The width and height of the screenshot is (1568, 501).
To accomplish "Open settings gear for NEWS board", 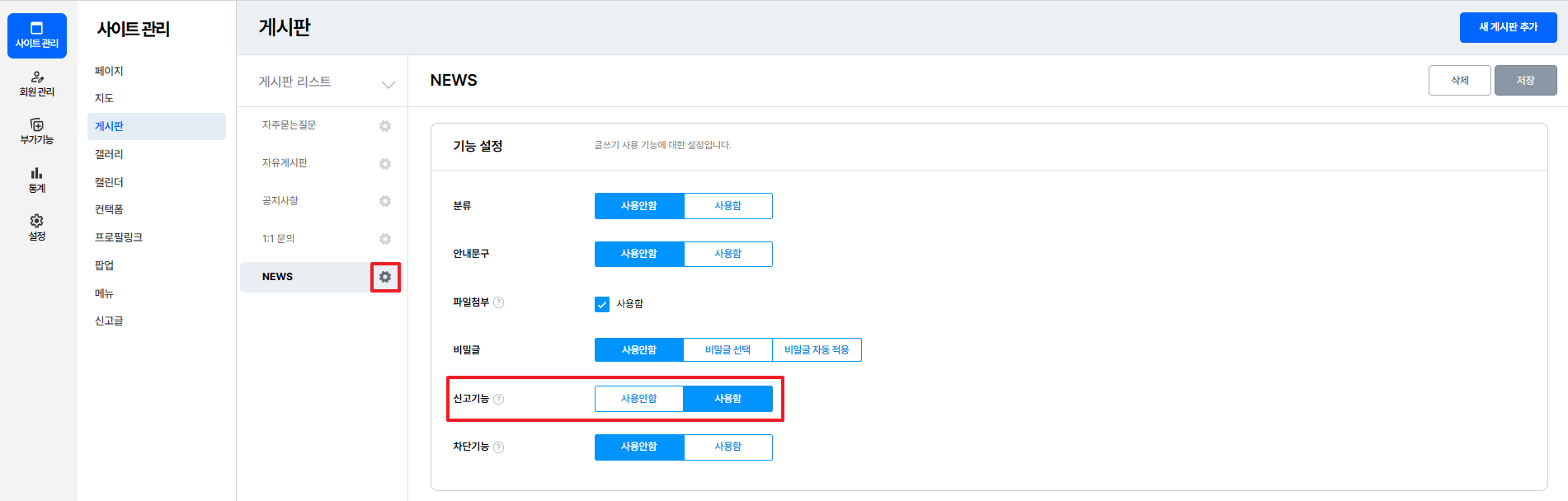I will coord(385,277).
